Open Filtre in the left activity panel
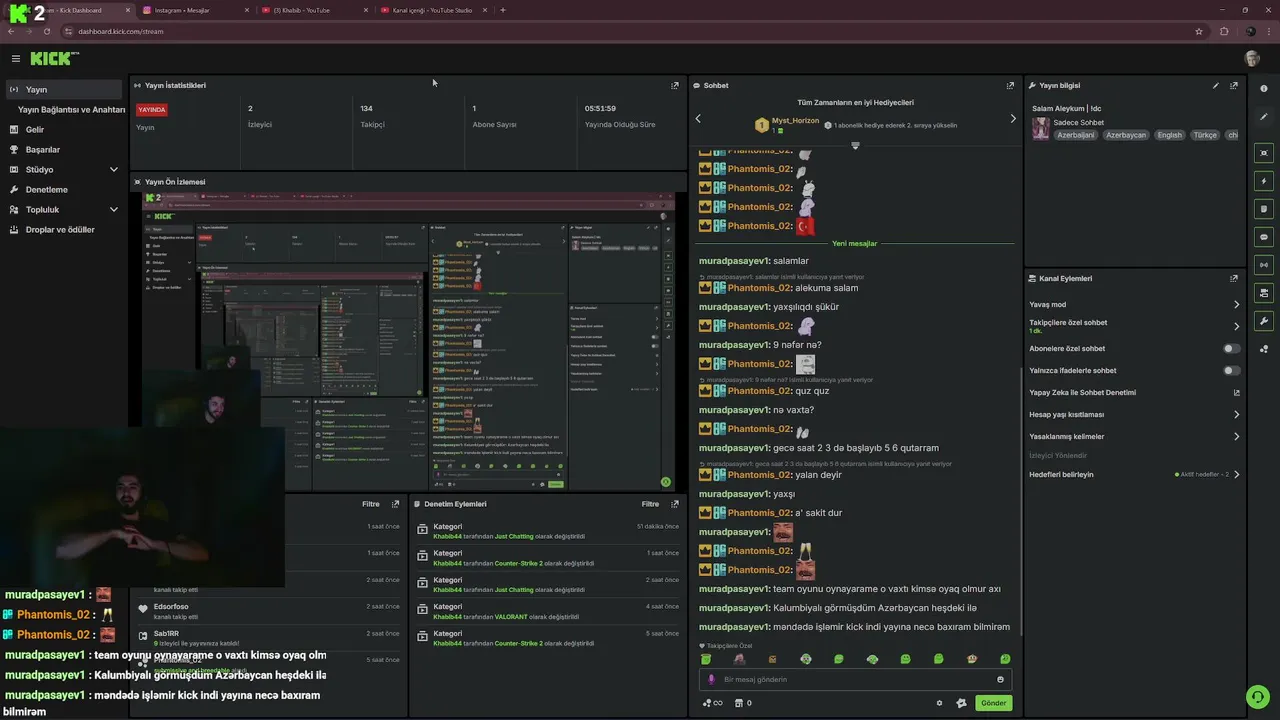 click(370, 504)
